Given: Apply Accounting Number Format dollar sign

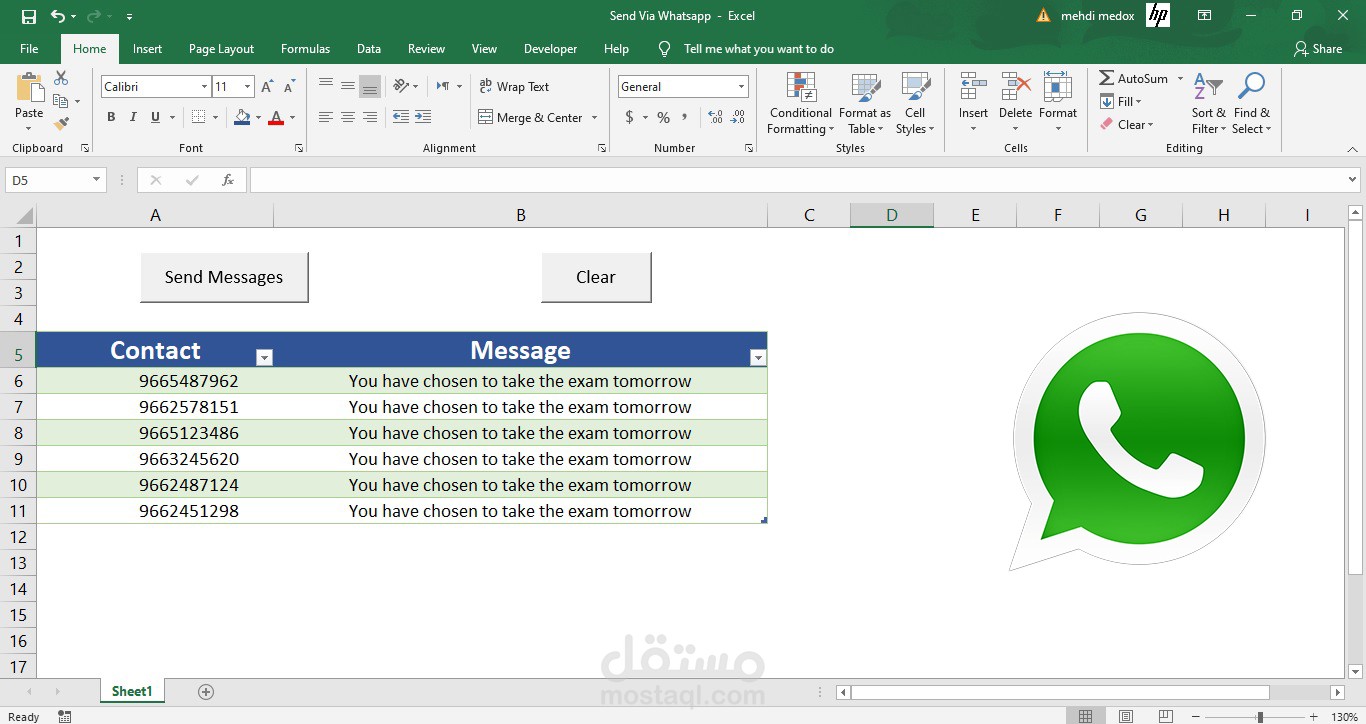Looking at the screenshot, I should click(x=629, y=117).
